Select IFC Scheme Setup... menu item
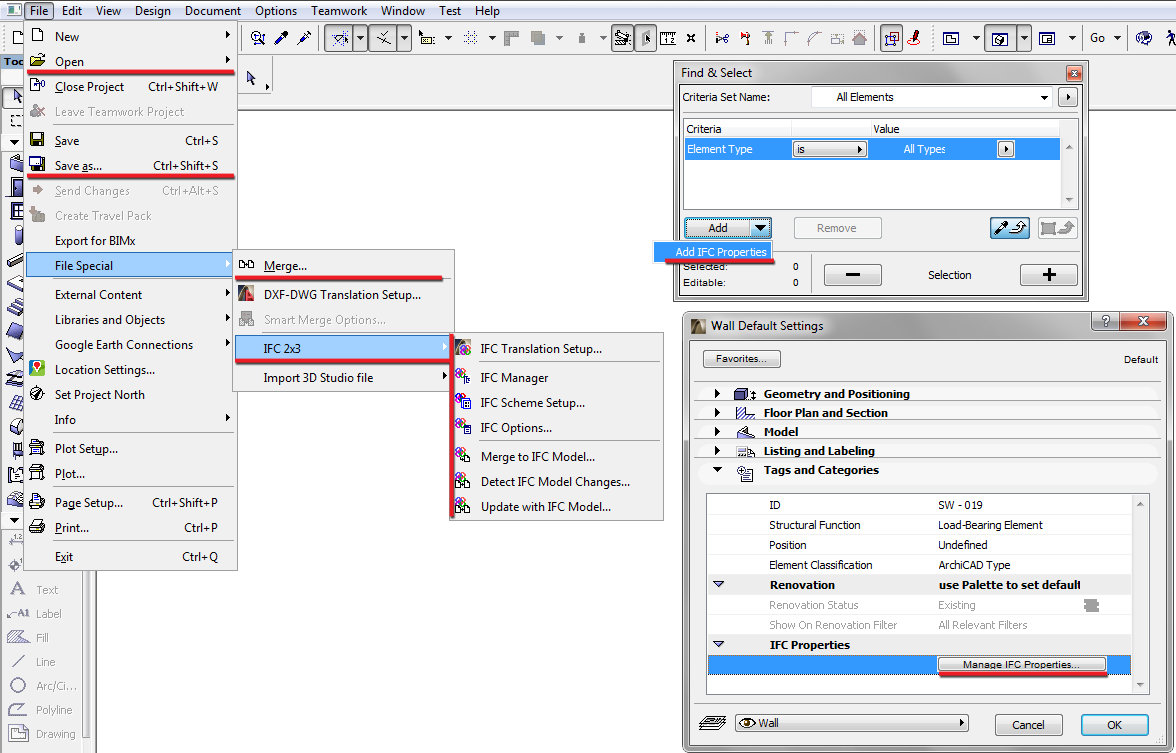This screenshot has height=753, width=1176. (x=557, y=403)
